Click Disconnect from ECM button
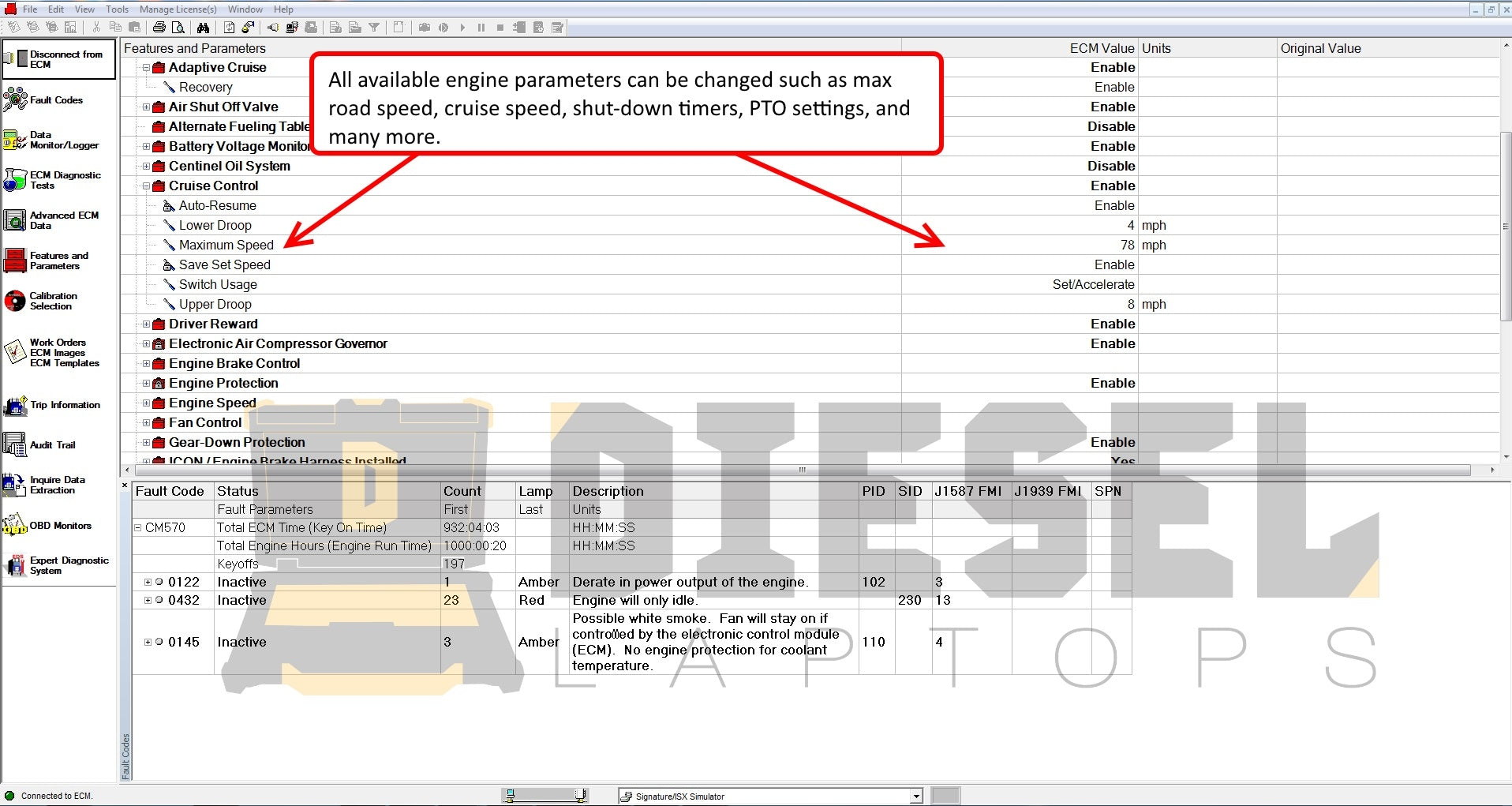 click(59, 60)
